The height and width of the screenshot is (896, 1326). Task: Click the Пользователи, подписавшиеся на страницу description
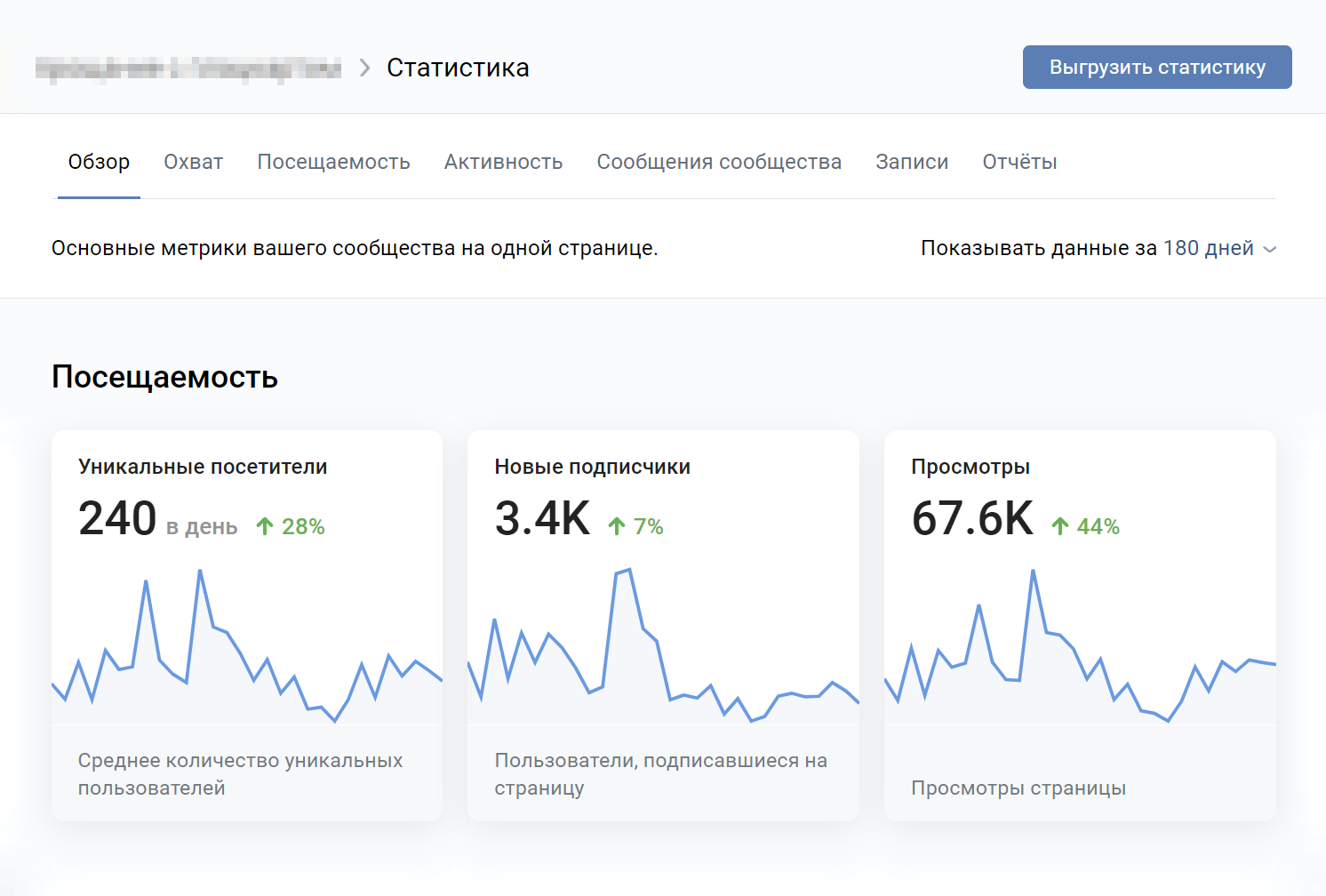[661, 774]
